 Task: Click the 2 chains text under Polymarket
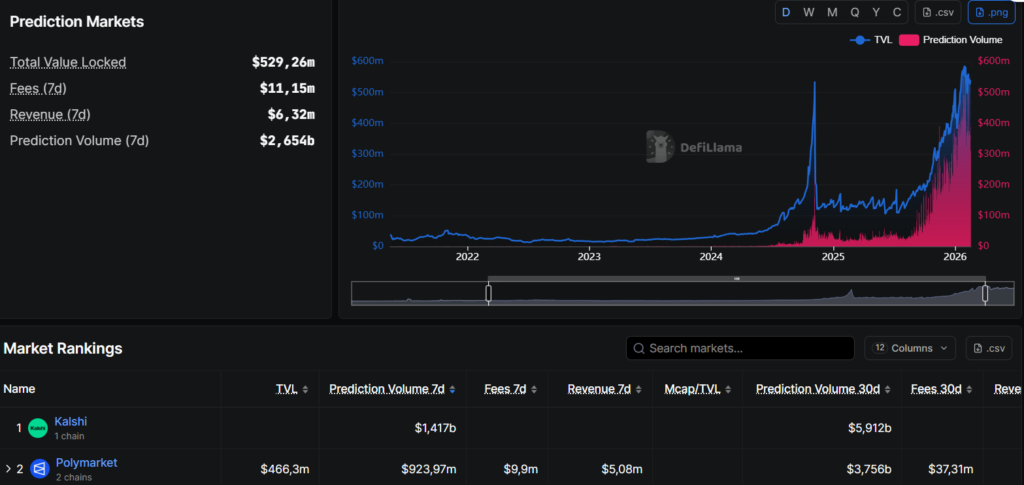pyautogui.click(x=74, y=477)
